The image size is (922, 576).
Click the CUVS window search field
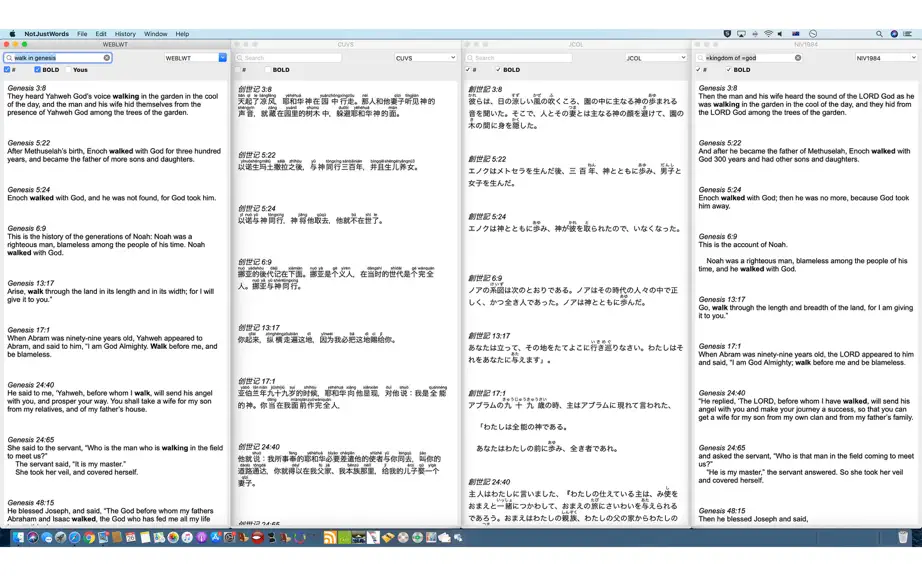pyautogui.click(x=288, y=58)
